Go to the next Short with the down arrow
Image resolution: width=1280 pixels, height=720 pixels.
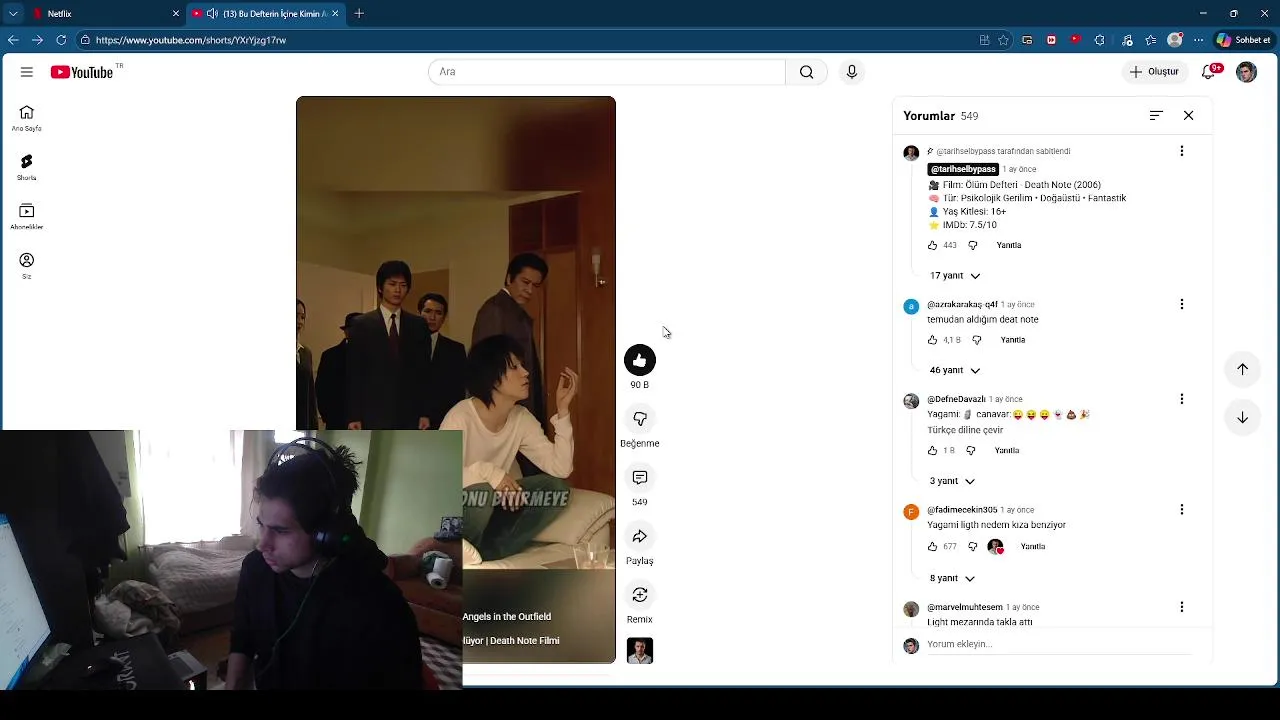point(1242,418)
